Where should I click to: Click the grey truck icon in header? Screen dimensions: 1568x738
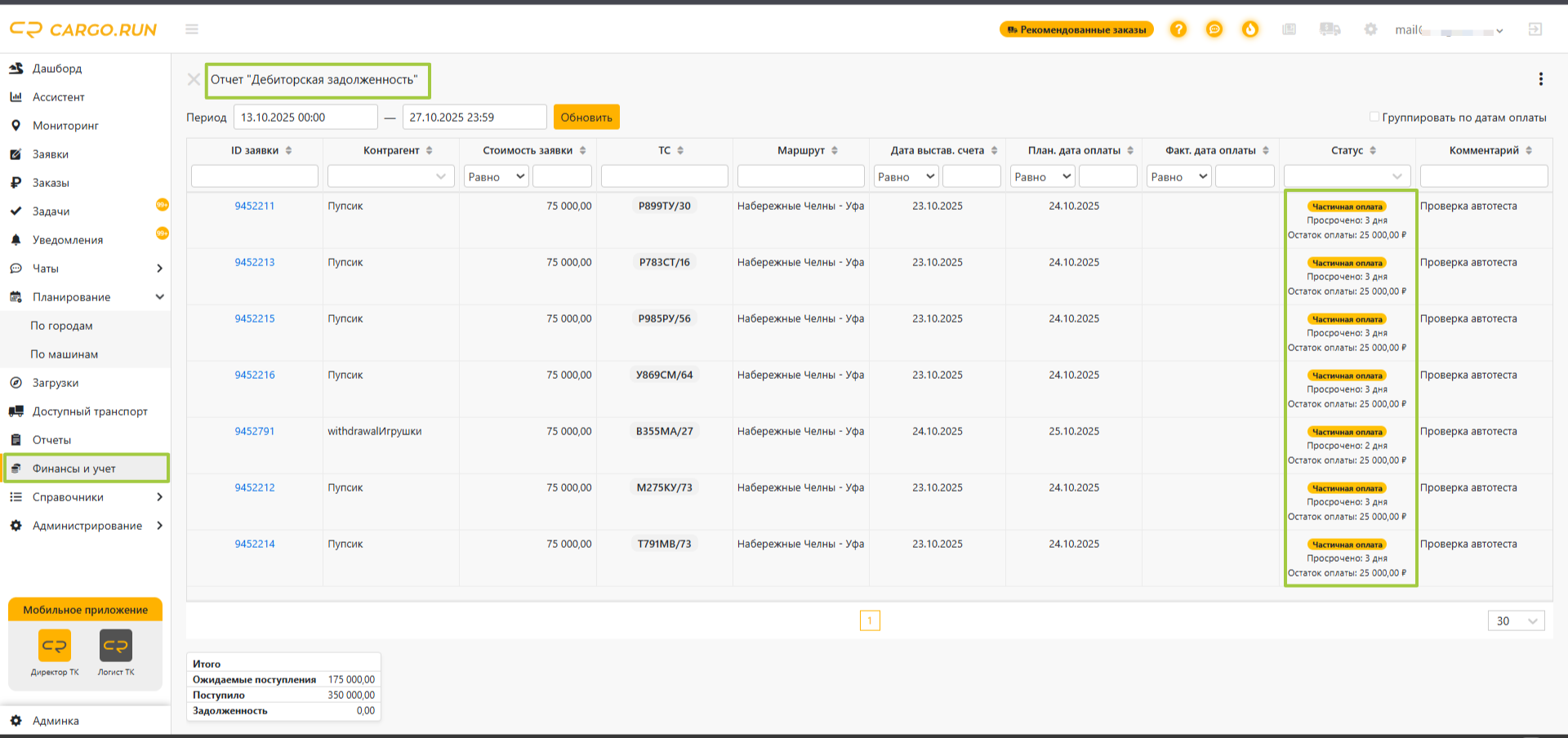(1330, 29)
